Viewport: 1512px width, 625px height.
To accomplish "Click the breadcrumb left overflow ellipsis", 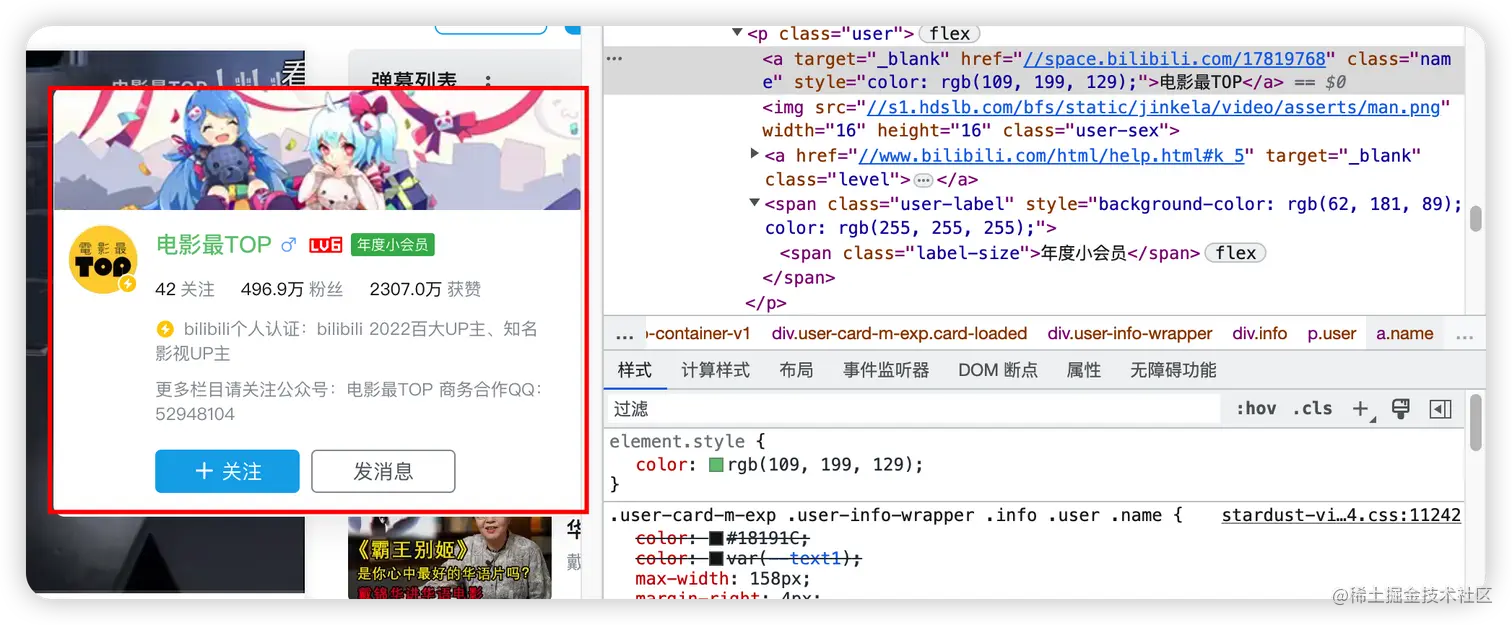I will (625, 334).
